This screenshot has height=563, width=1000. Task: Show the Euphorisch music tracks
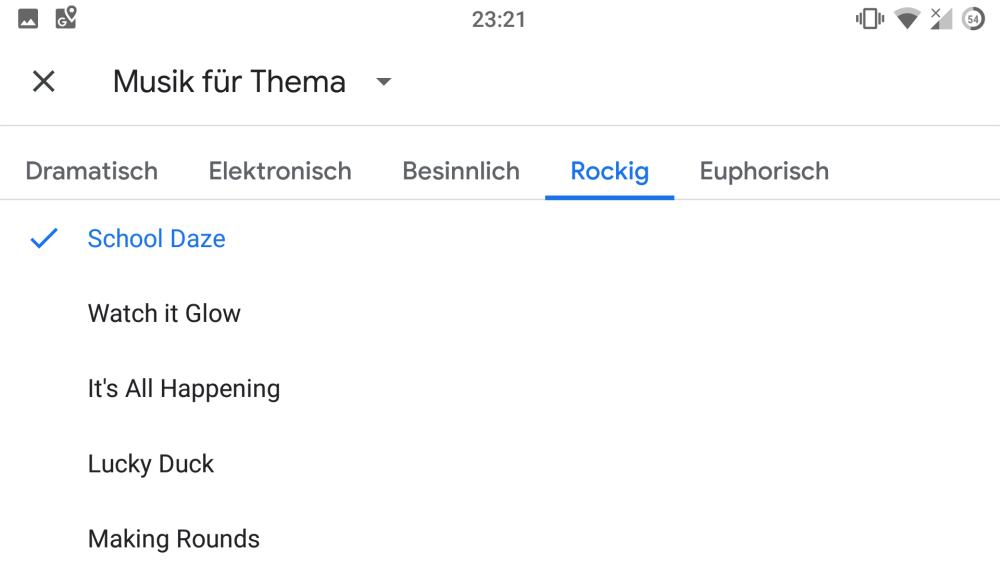tap(764, 171)
